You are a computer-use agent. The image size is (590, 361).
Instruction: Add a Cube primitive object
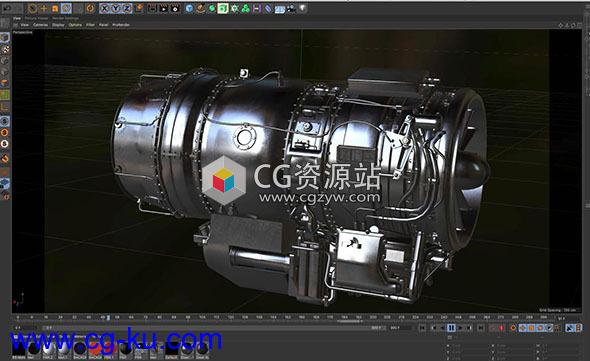[189, 8]
